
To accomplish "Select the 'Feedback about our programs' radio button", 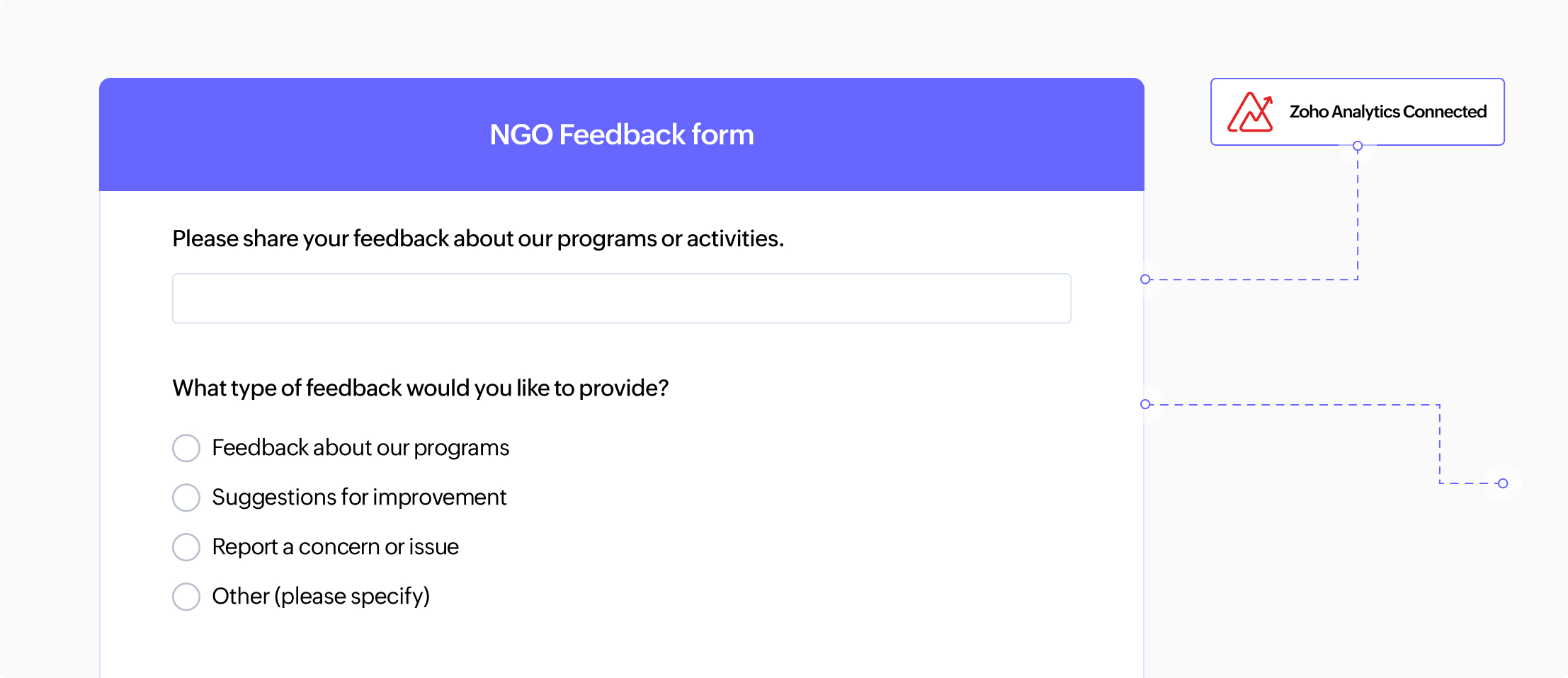I will coord(186,447).
